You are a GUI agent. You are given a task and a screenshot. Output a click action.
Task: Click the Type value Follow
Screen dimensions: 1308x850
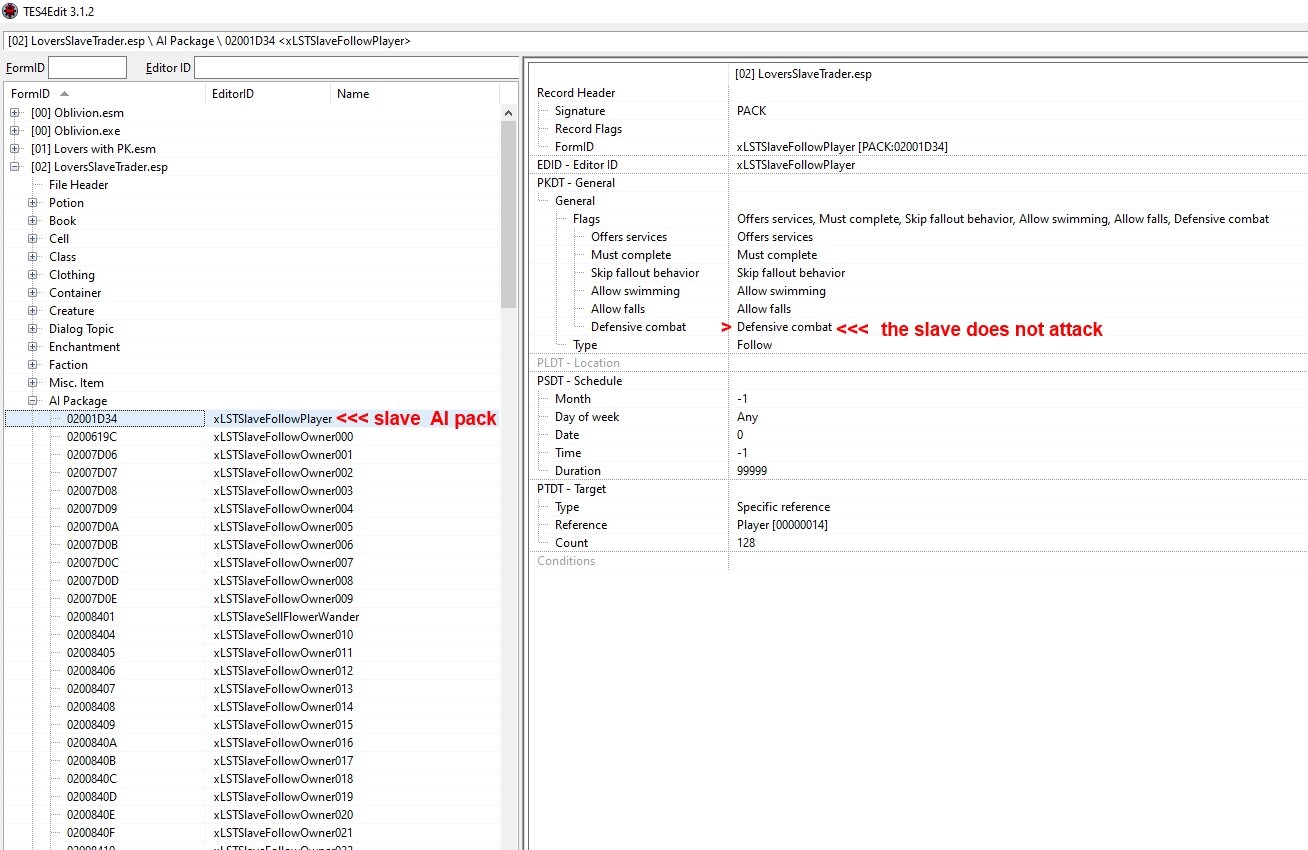pos(754,345)
